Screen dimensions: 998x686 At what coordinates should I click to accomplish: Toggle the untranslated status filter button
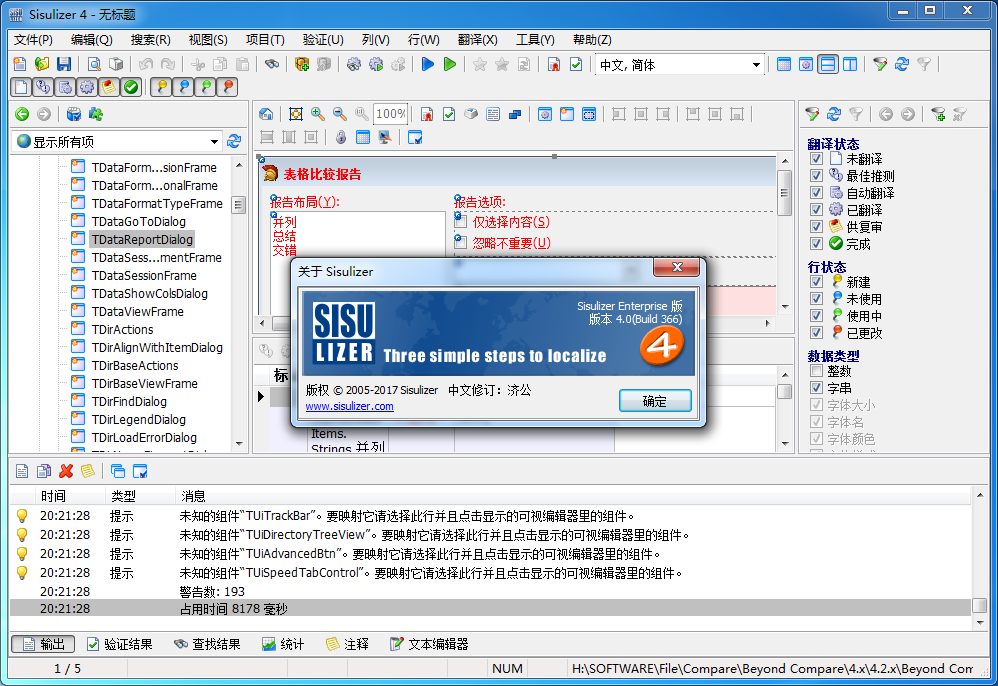(21, 87)
